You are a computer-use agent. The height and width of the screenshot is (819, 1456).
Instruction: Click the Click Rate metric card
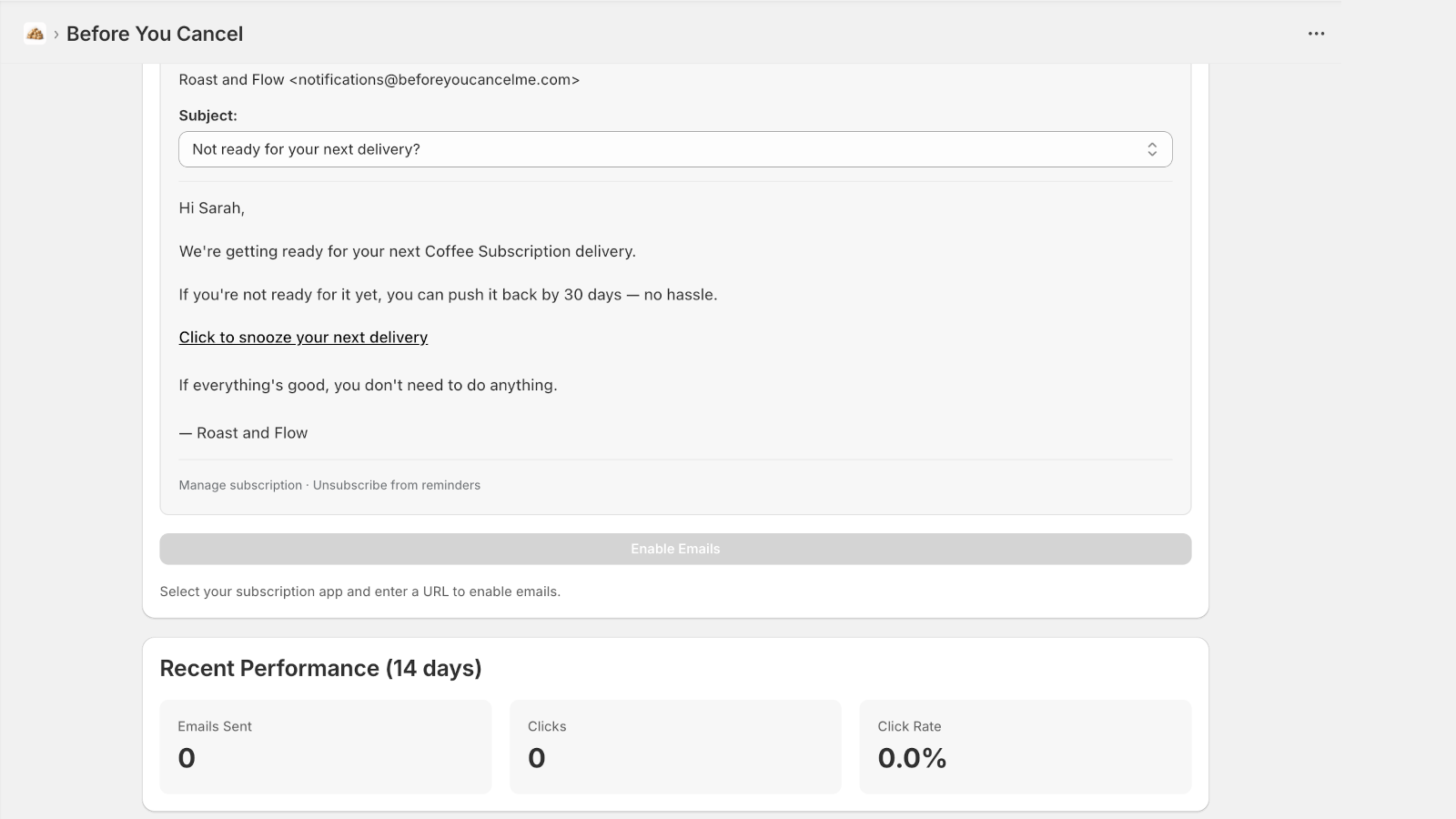tap(1025, 746)
